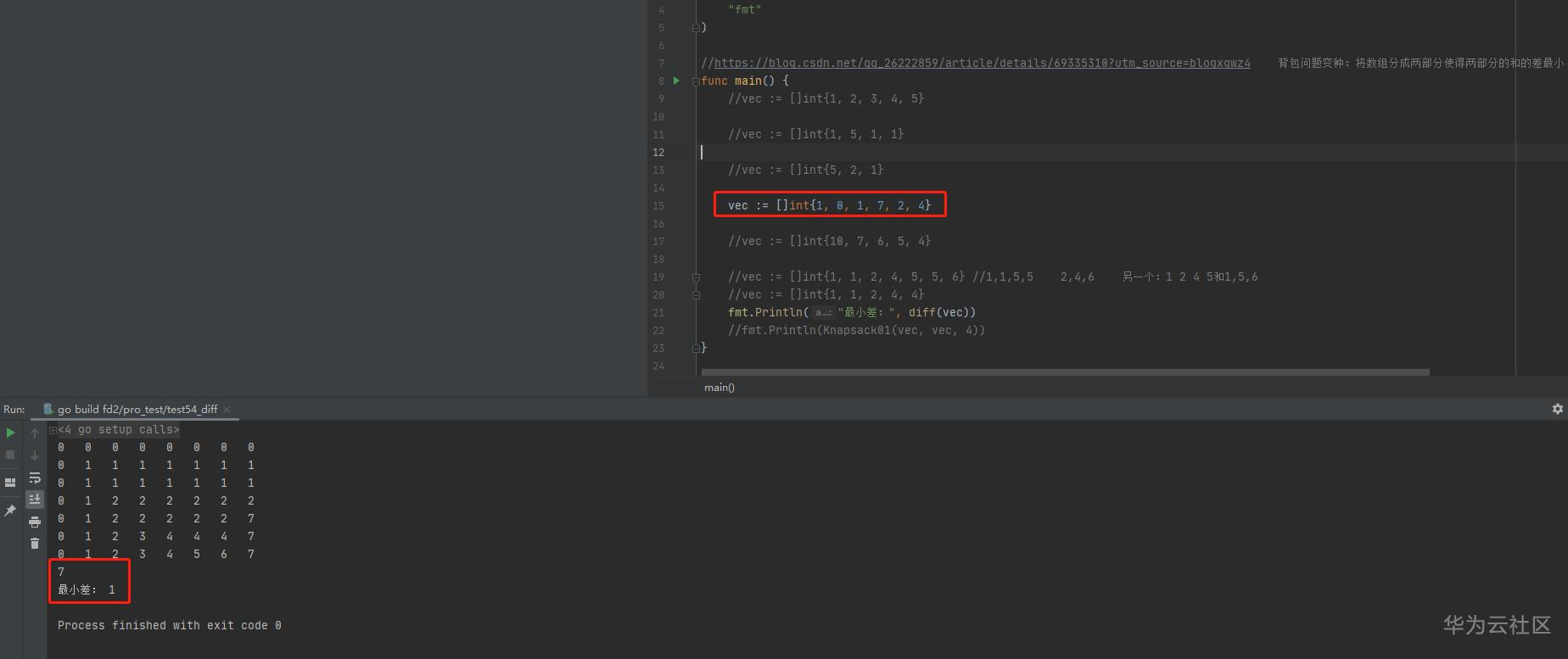Click the Up the stack trace arrow
Image resolution: width=1568 pixels, height=659 pixels.
(x=35, y=433)
